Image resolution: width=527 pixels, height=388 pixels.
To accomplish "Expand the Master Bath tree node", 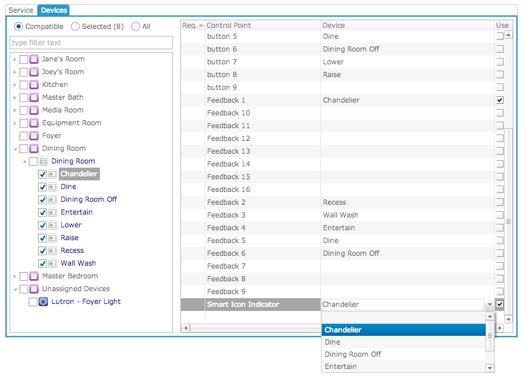I will point(14,98).
